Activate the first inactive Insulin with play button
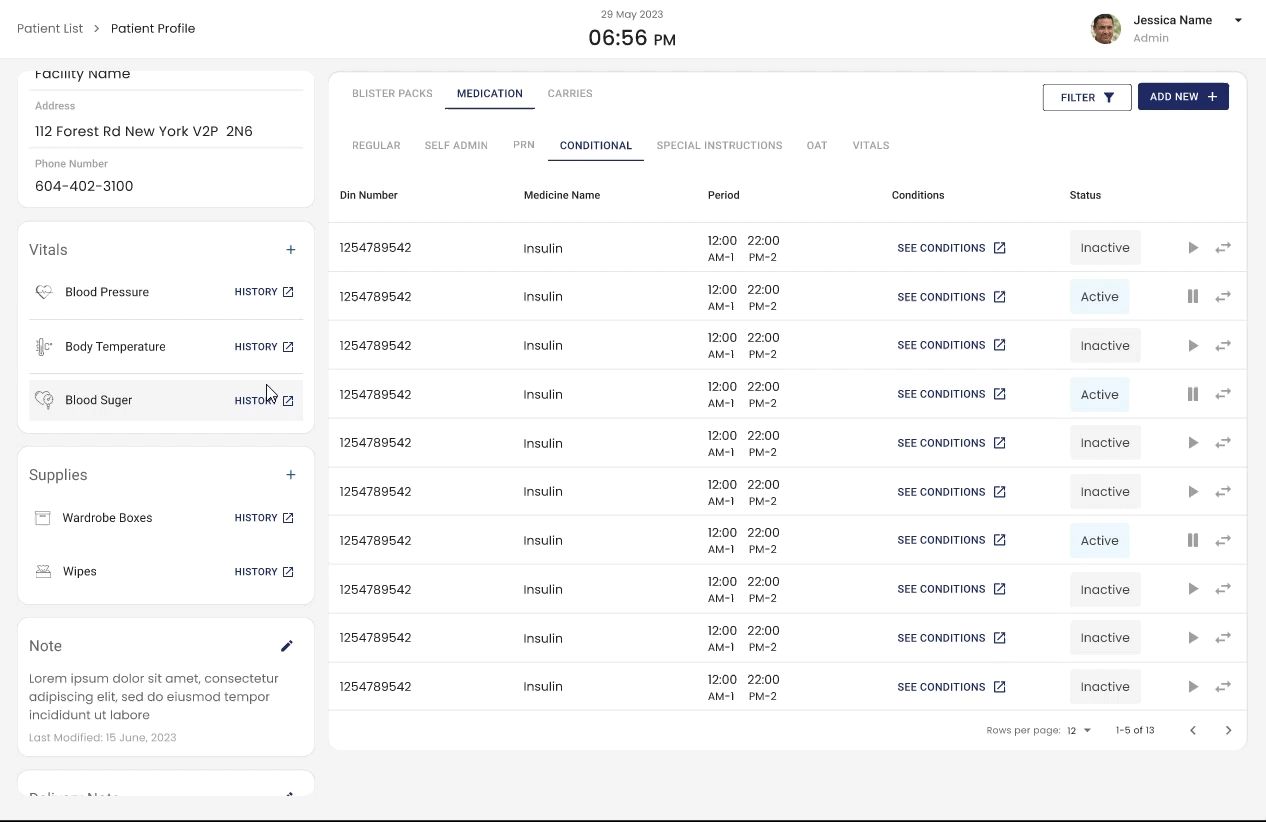 point(1193,248)
